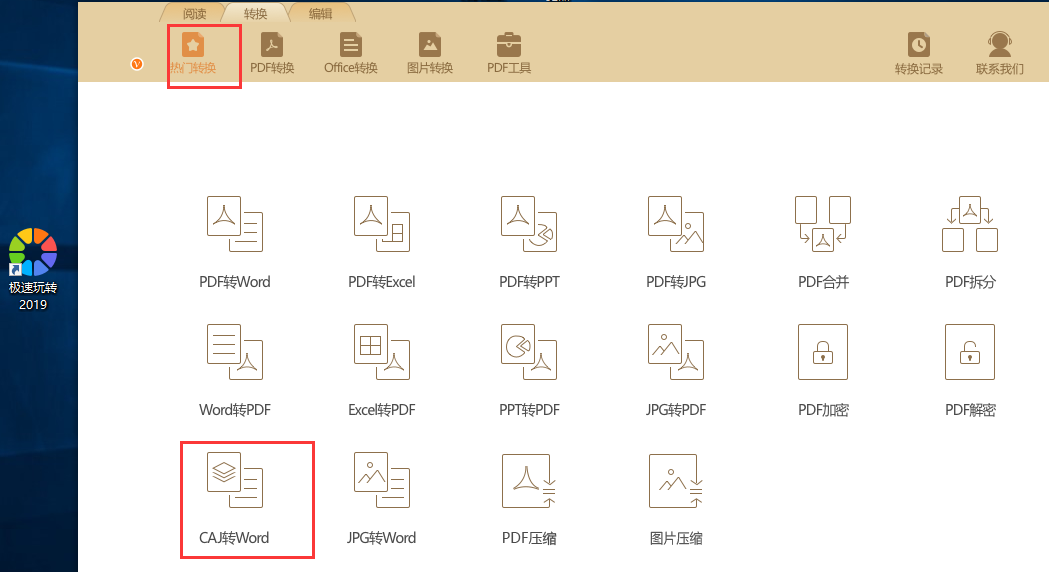Image resolution: width=1049 pixels, height=572 pixels.
Task: Select the 极速玩转2019 desktop shortcut
Action: tap(33, 270)
